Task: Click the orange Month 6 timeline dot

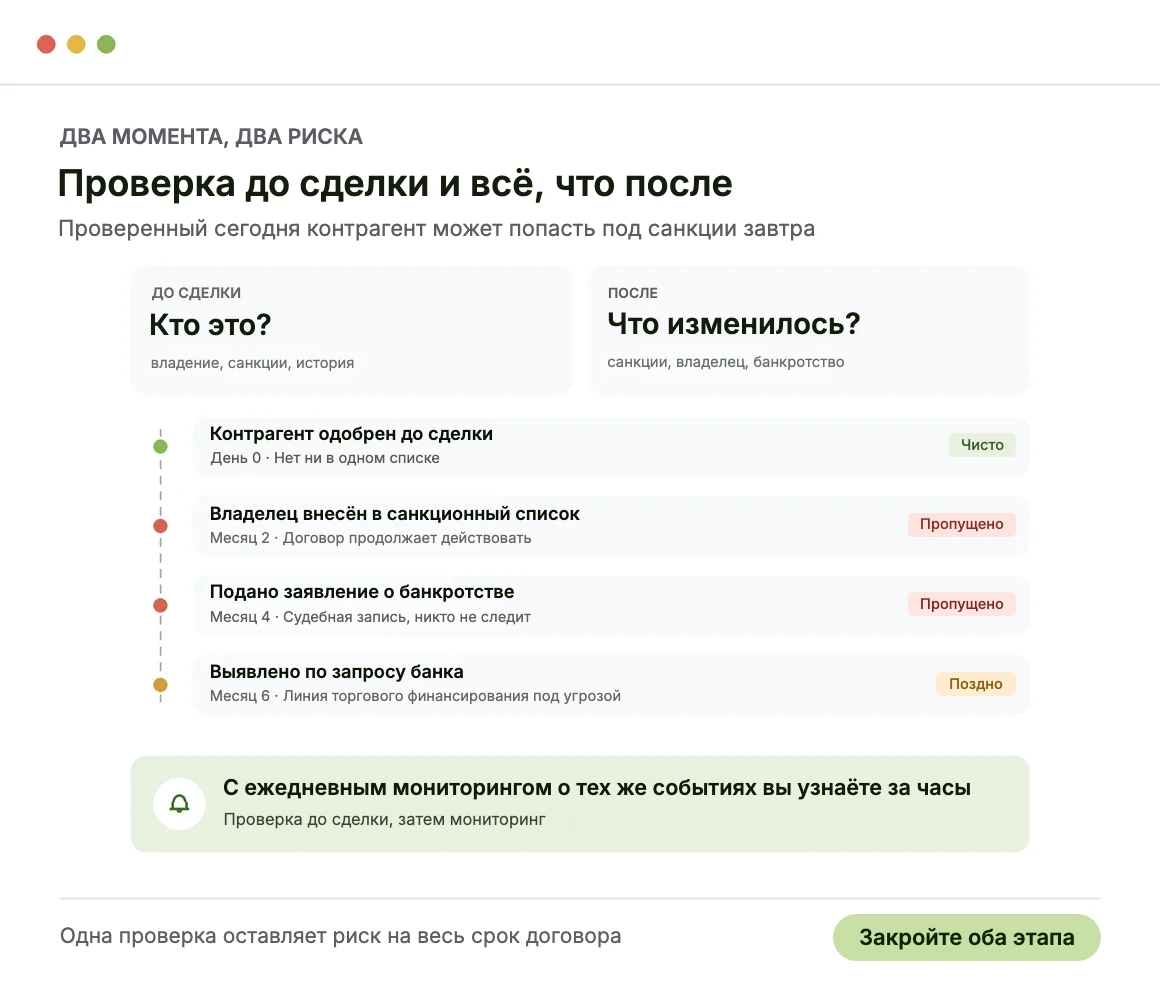Action: tap(161, 685)
